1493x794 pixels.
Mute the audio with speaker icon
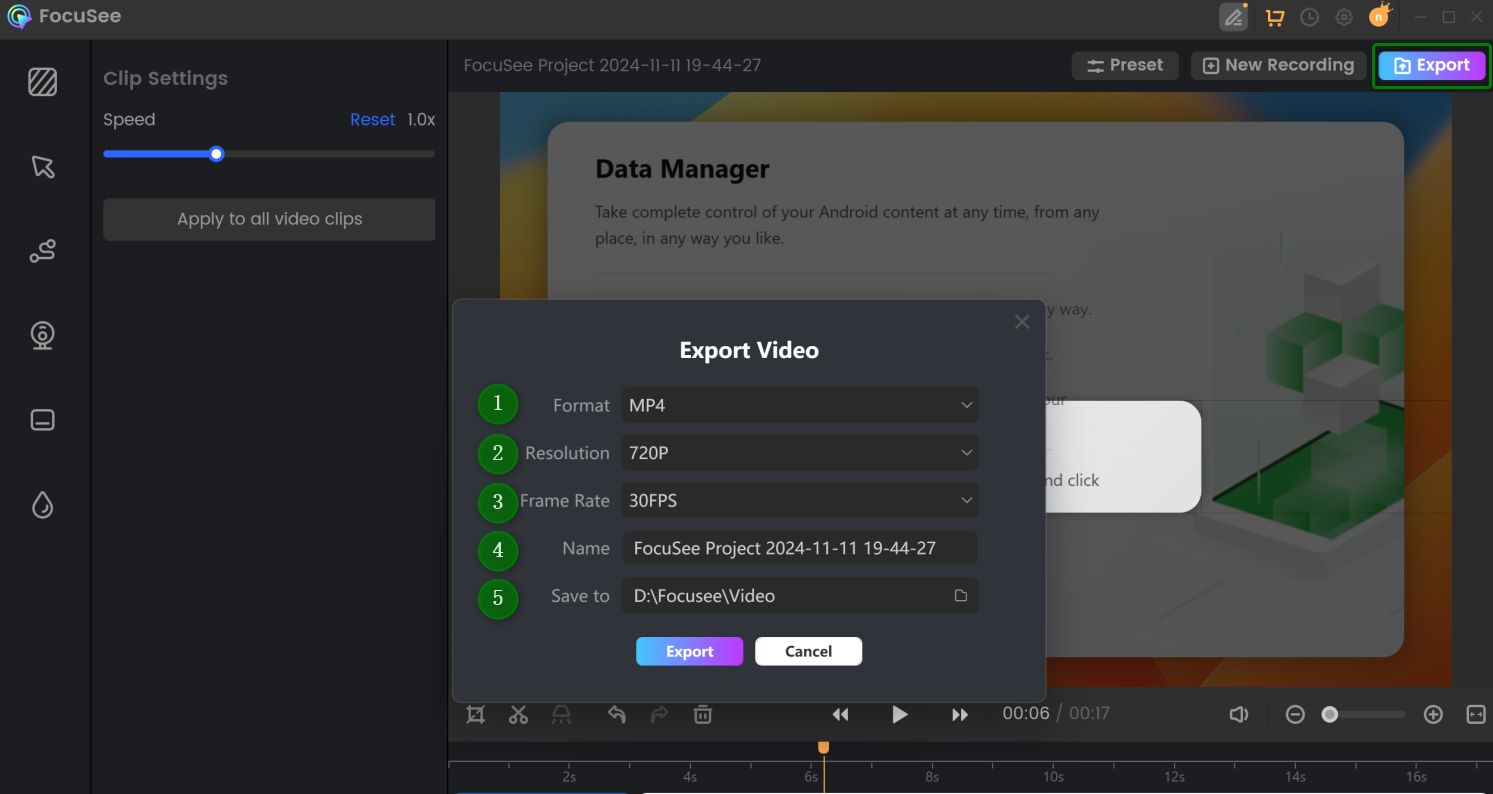tap(1239, 714)
